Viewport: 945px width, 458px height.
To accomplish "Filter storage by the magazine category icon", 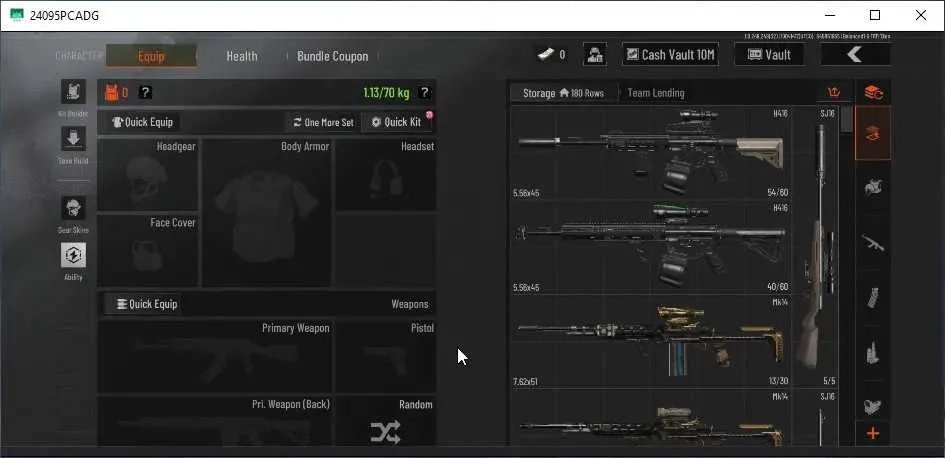I will tap(873, 298).
